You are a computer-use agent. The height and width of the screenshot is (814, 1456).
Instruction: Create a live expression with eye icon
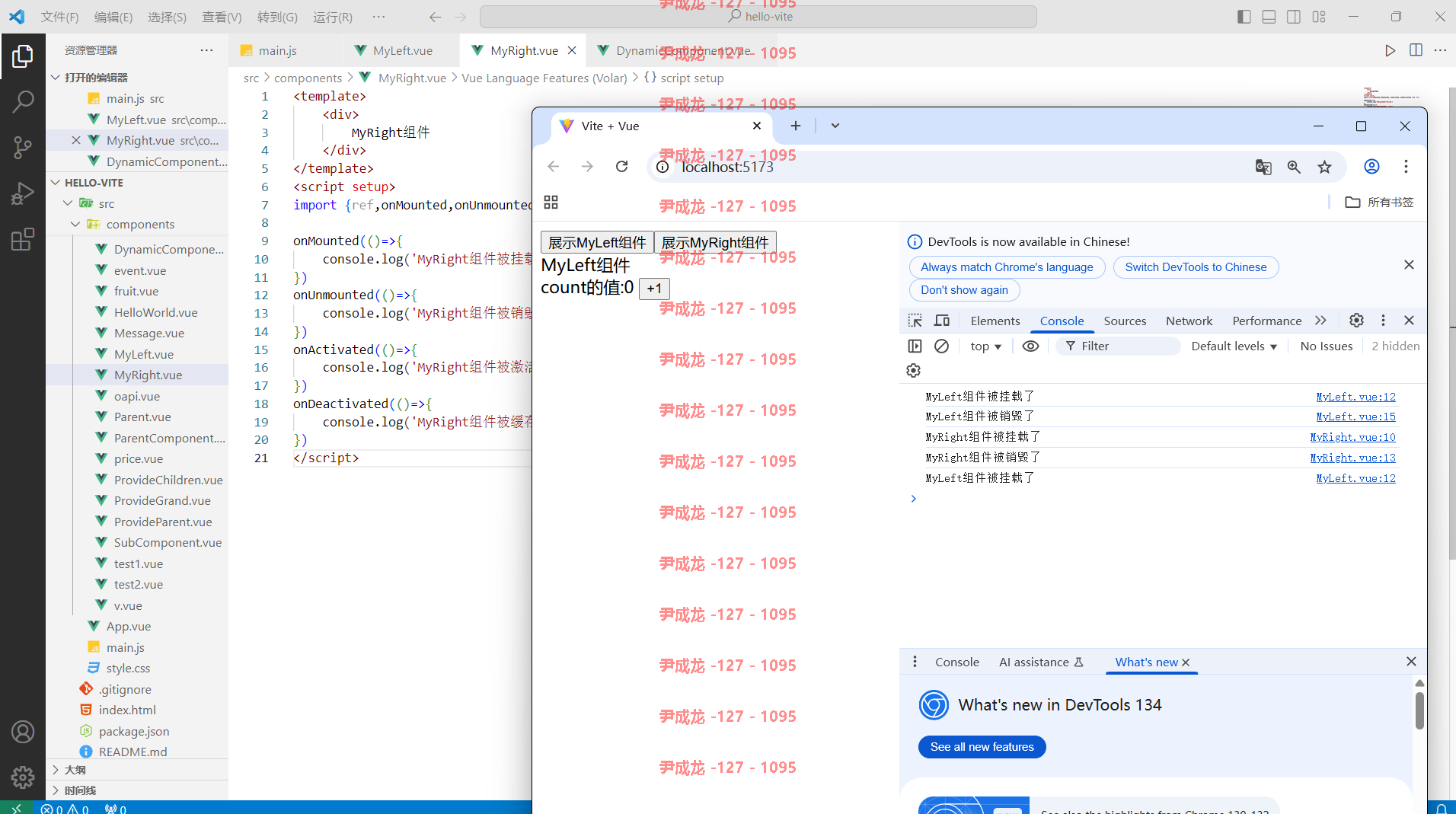(1030, 346)
